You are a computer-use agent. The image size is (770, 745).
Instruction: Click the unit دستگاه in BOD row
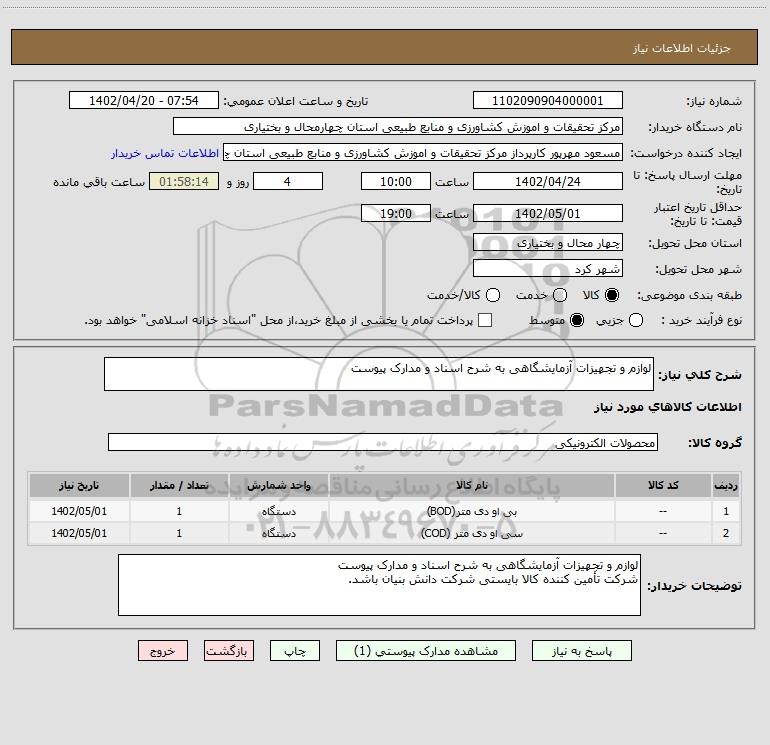[x=278, y=511]
